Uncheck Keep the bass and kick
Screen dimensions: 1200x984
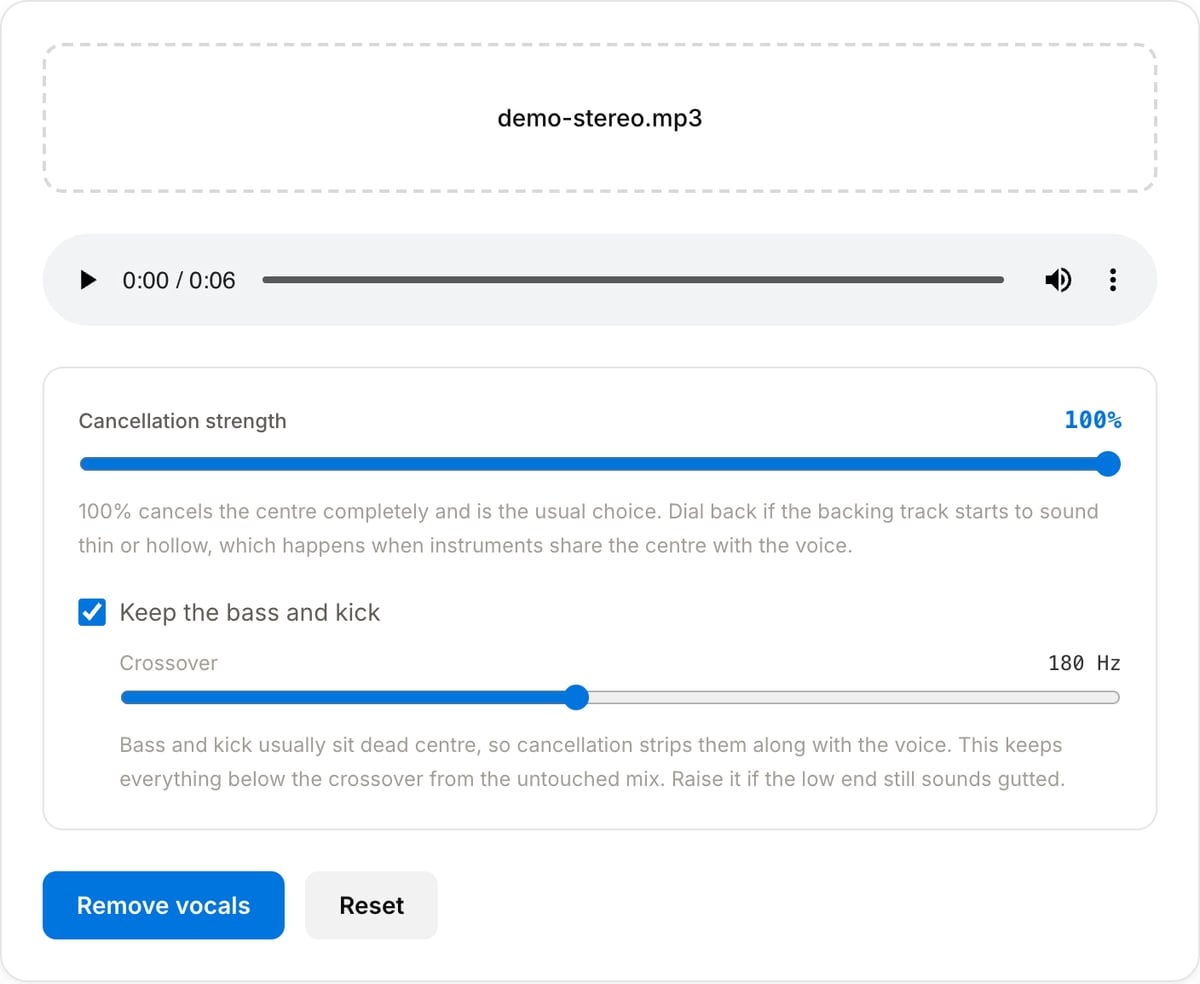tap(92, 612)
